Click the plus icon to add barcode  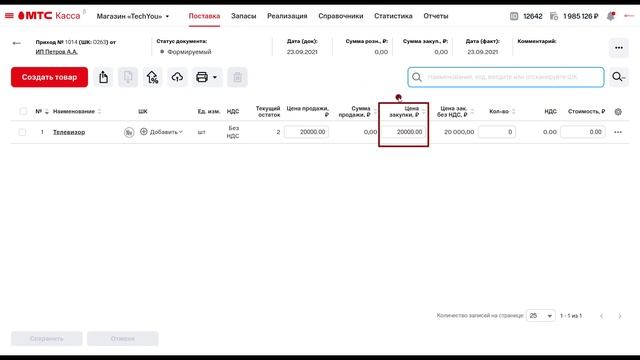click(144, 131)
